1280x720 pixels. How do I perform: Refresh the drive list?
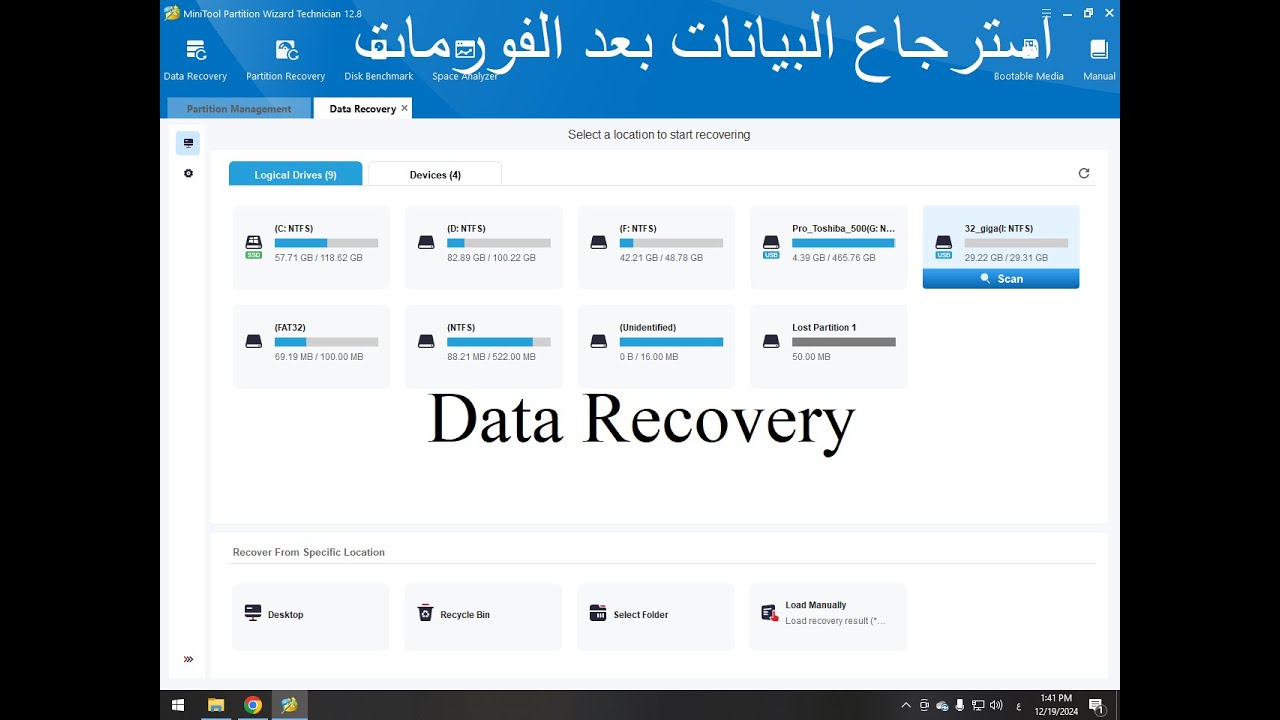click(1084, 173)
